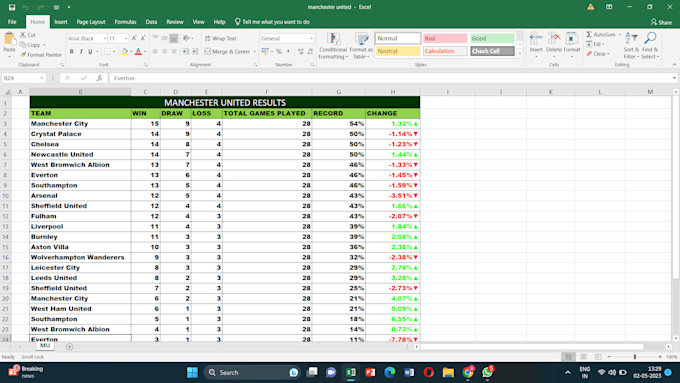
Task: Open the General number format dropdown
Action: point(311,39)
